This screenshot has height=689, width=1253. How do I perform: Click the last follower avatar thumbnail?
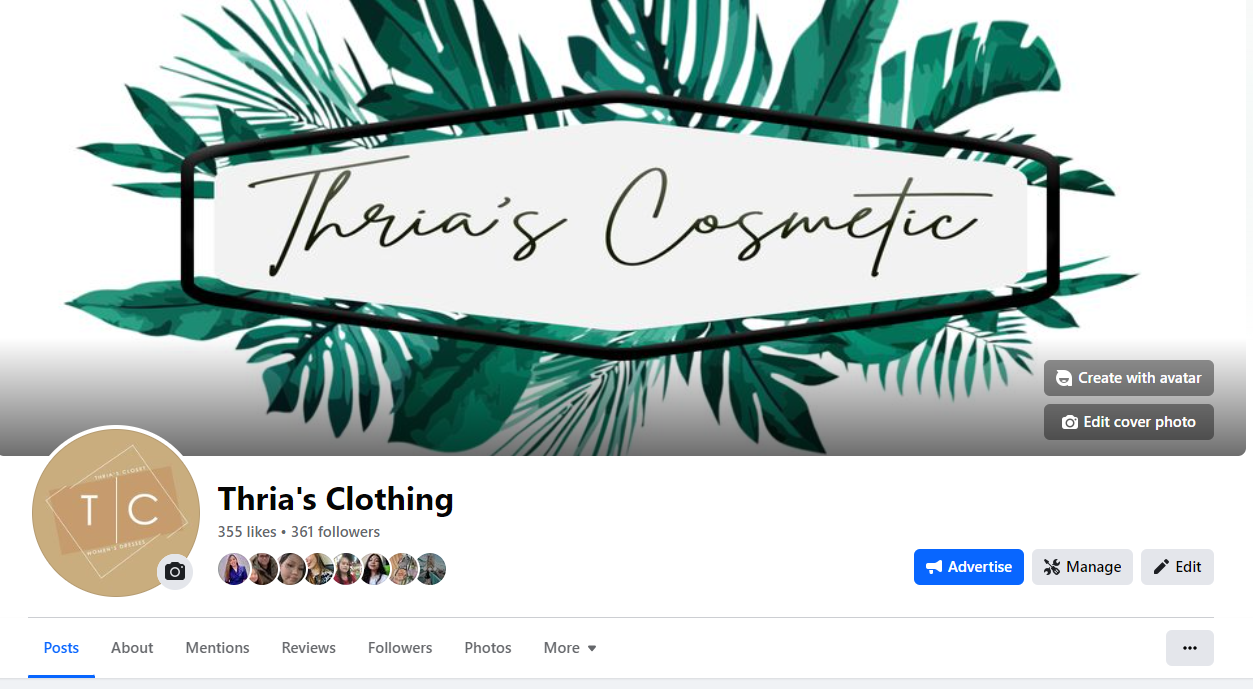431,569
